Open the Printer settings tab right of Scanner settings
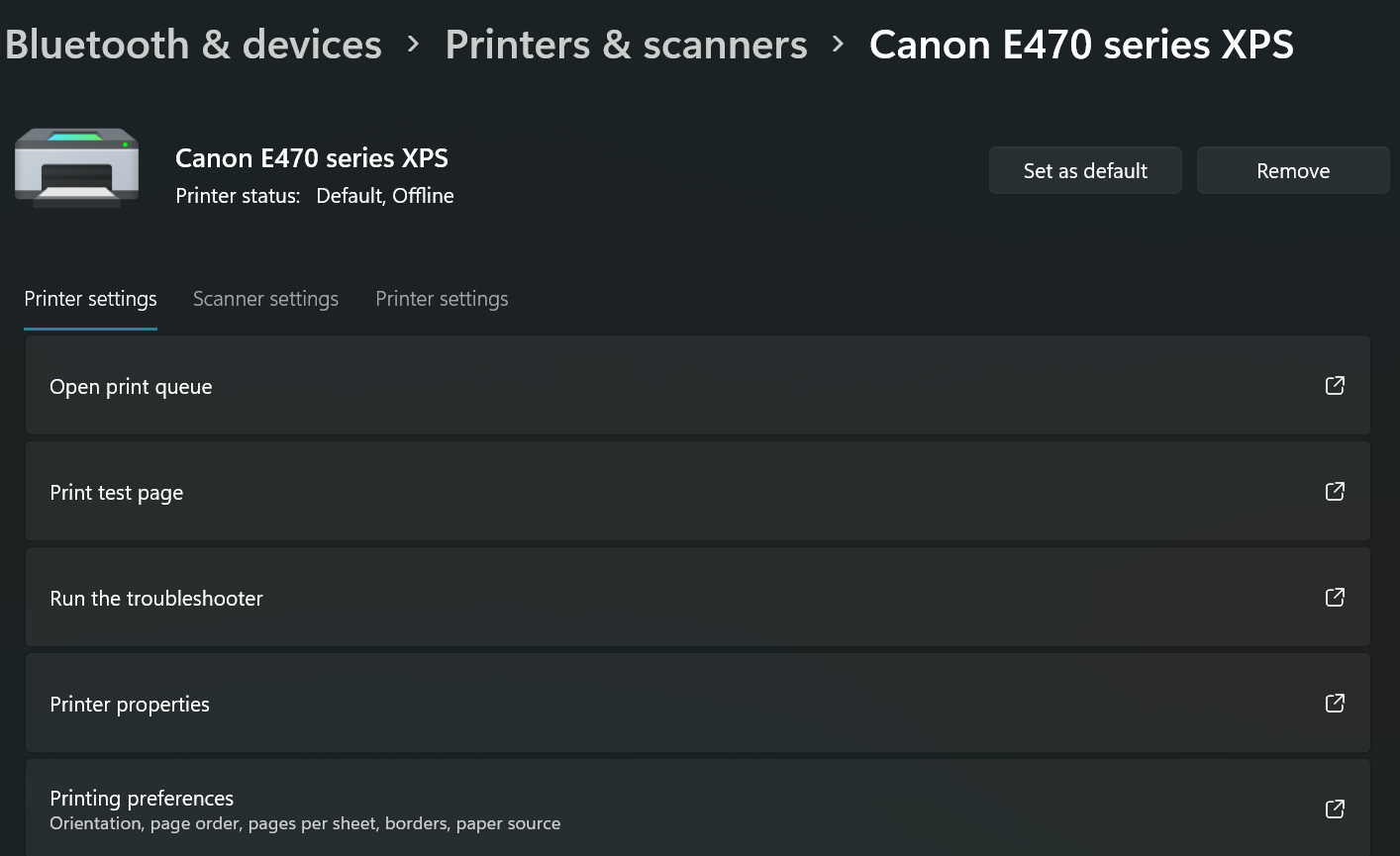This screenshot has width=1400, height=856. tap(442, 299)
